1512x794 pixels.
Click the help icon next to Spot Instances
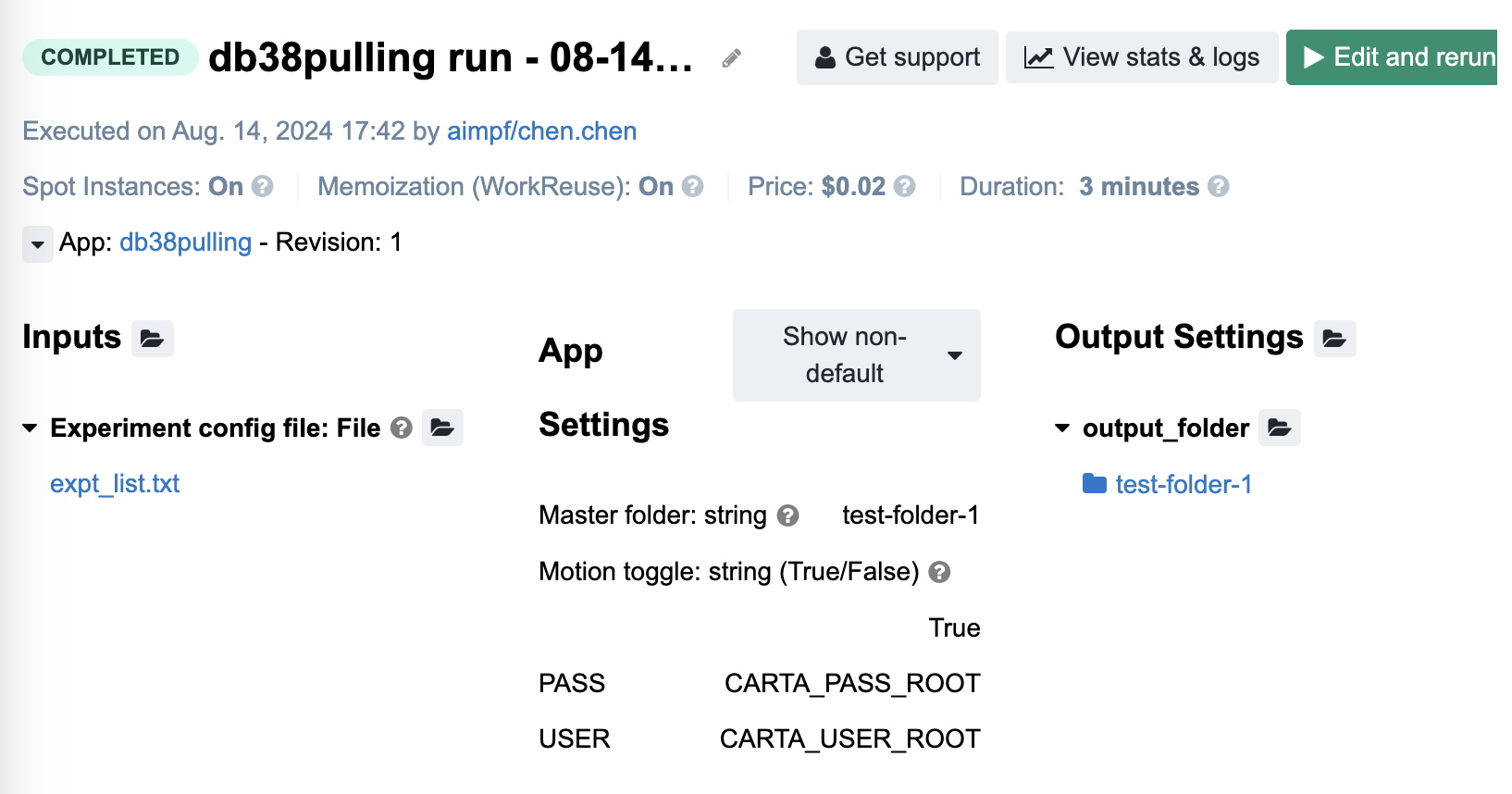coord(263,187)
